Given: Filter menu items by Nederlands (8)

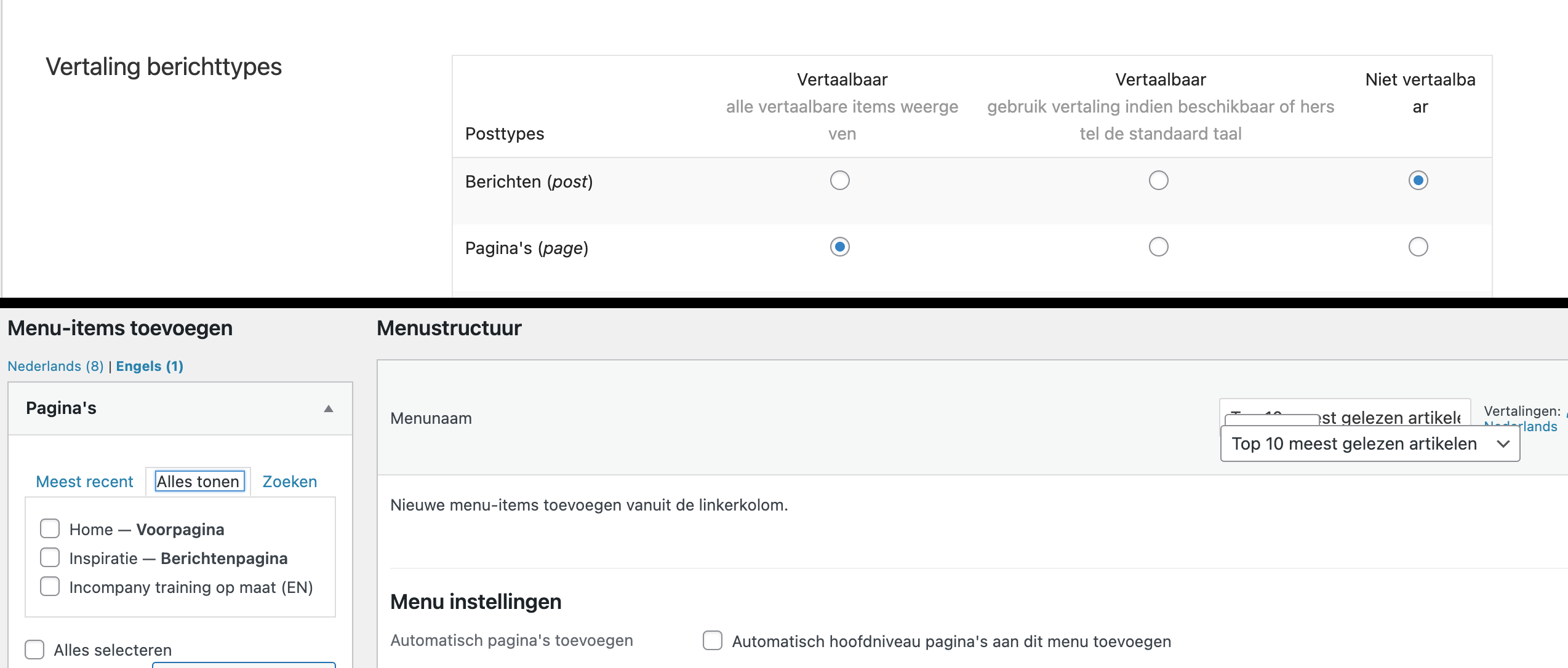Looking at the screenshot, I should (x=55, y=366).
